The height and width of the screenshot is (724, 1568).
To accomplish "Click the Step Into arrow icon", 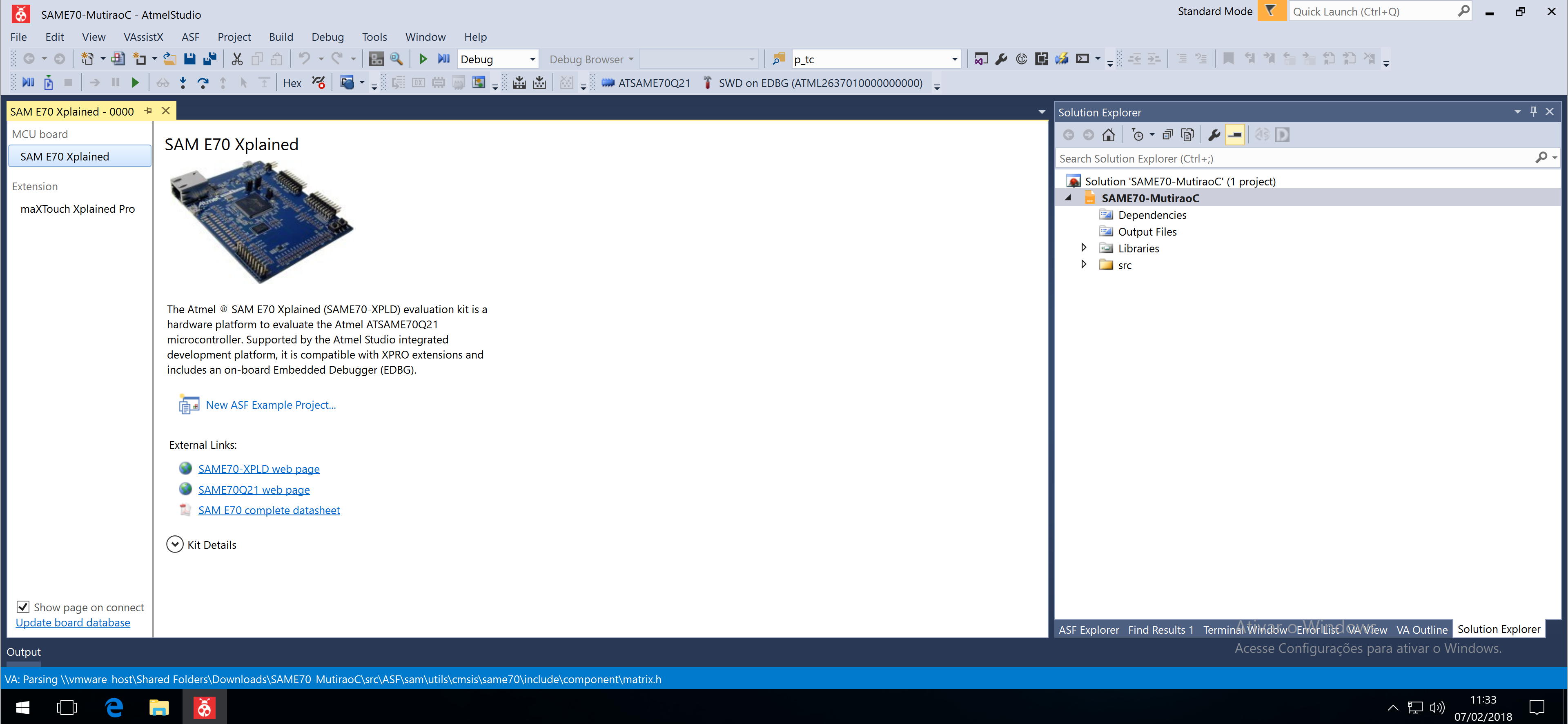I will (x=183, y=83).
